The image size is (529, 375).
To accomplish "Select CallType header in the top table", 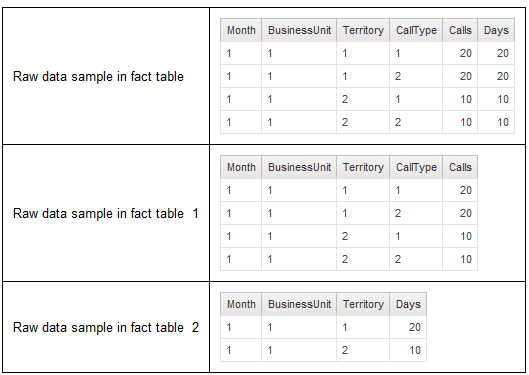I will (416, 30).
